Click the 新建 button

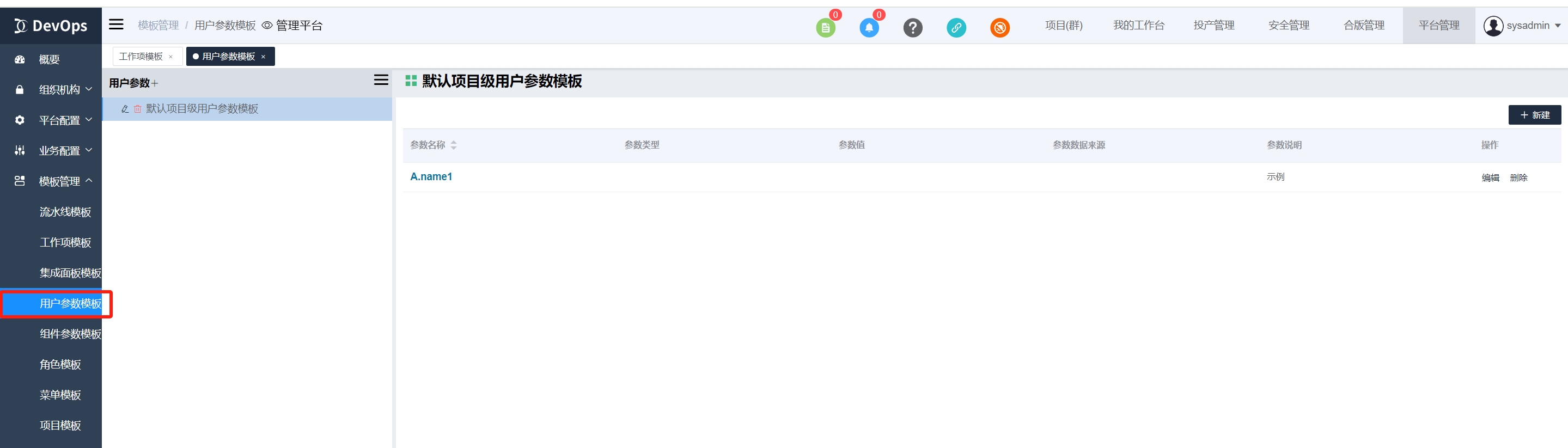pos(1535,115)
